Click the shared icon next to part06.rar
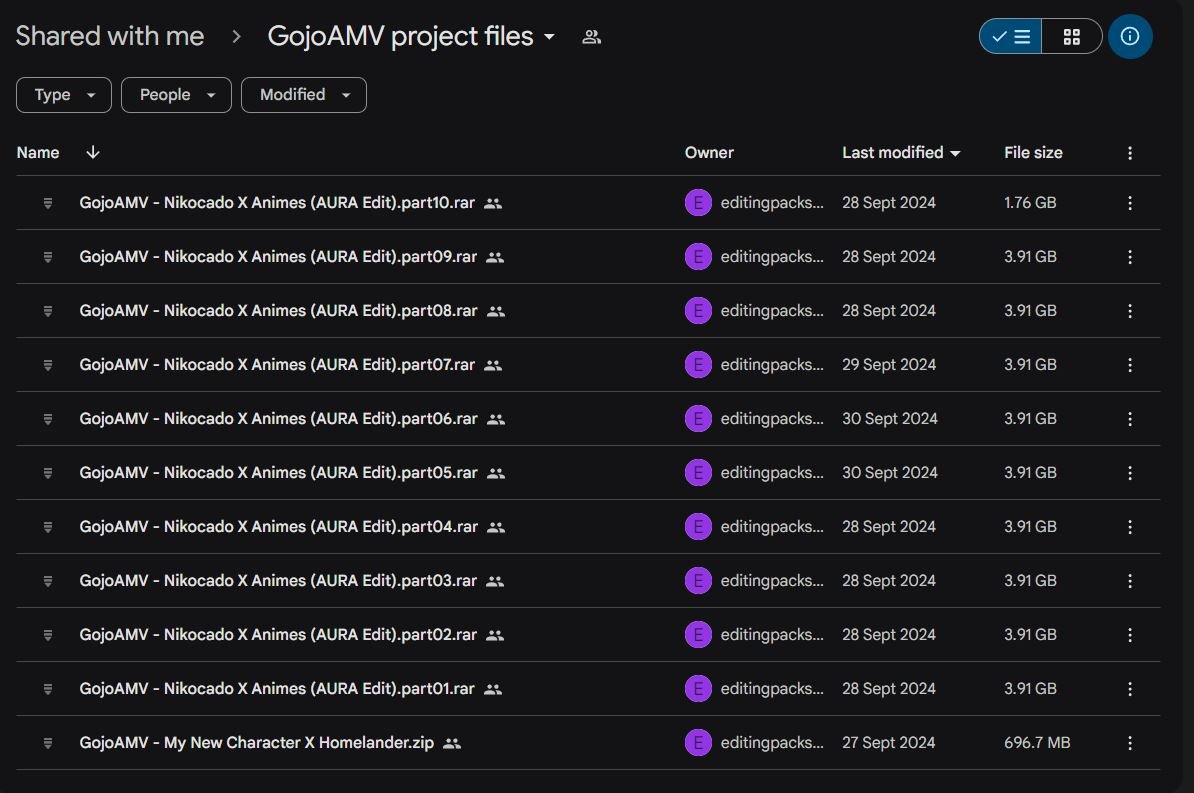 [496, 419]
